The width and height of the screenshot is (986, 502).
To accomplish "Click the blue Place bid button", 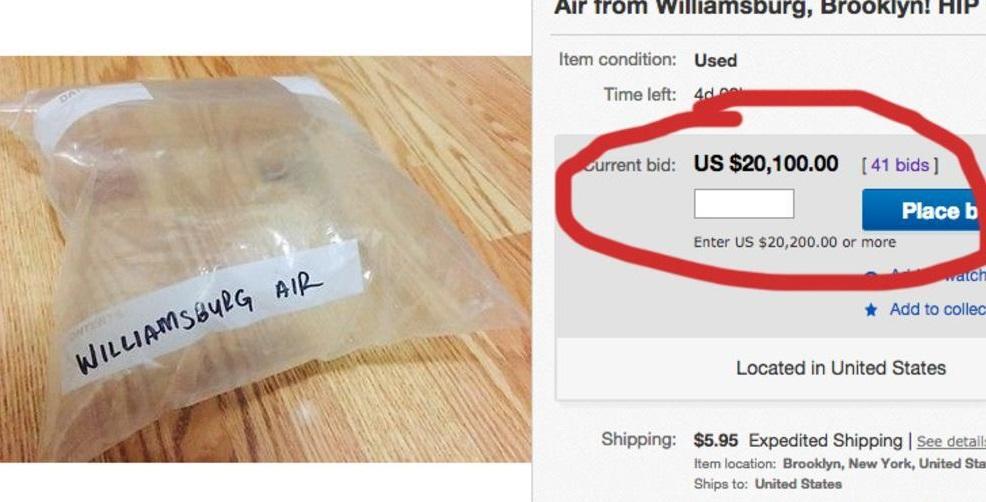I will (x=924, y=209).
